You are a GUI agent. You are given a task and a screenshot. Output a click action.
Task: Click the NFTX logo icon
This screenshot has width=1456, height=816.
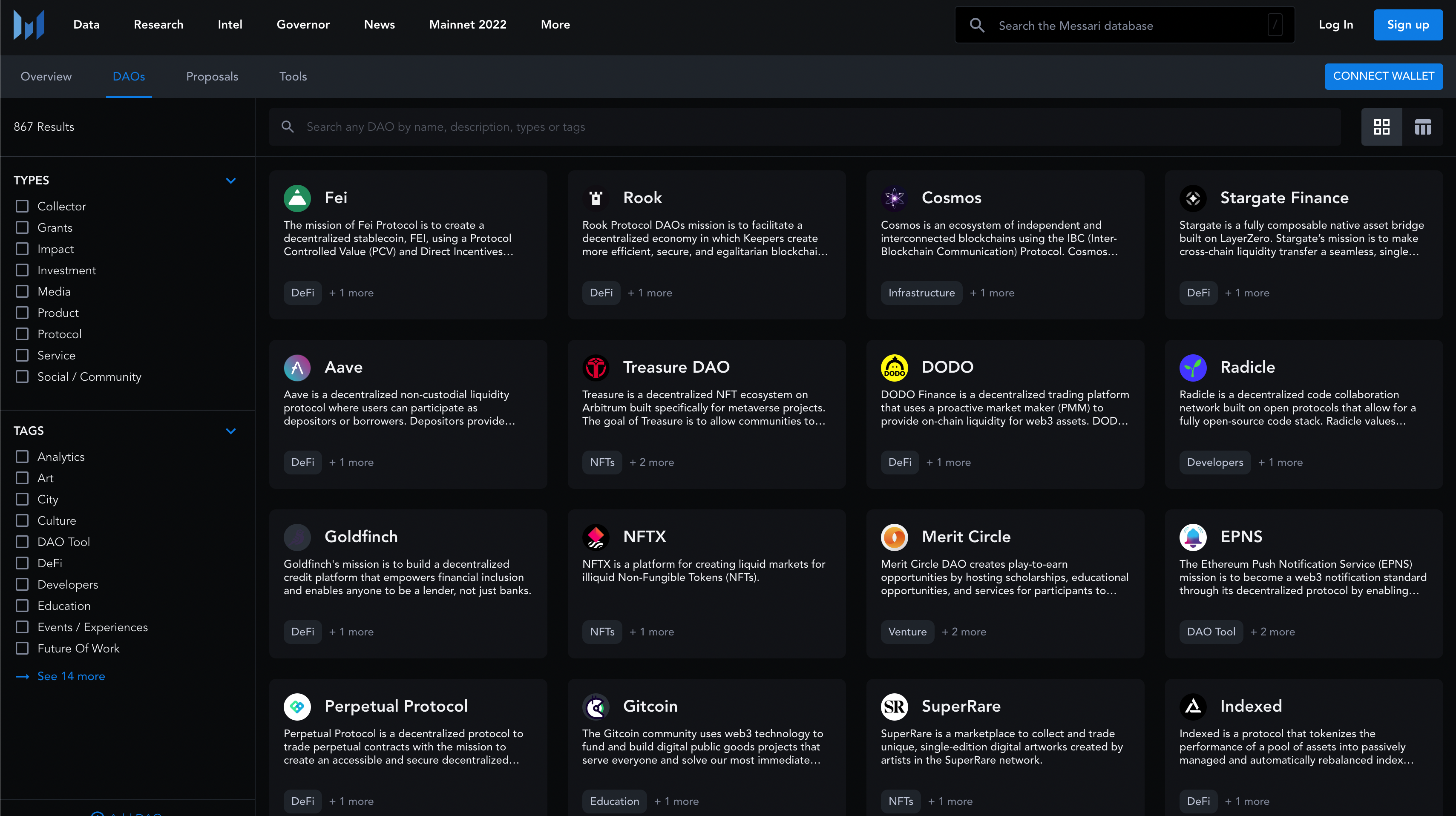point(596,537)
